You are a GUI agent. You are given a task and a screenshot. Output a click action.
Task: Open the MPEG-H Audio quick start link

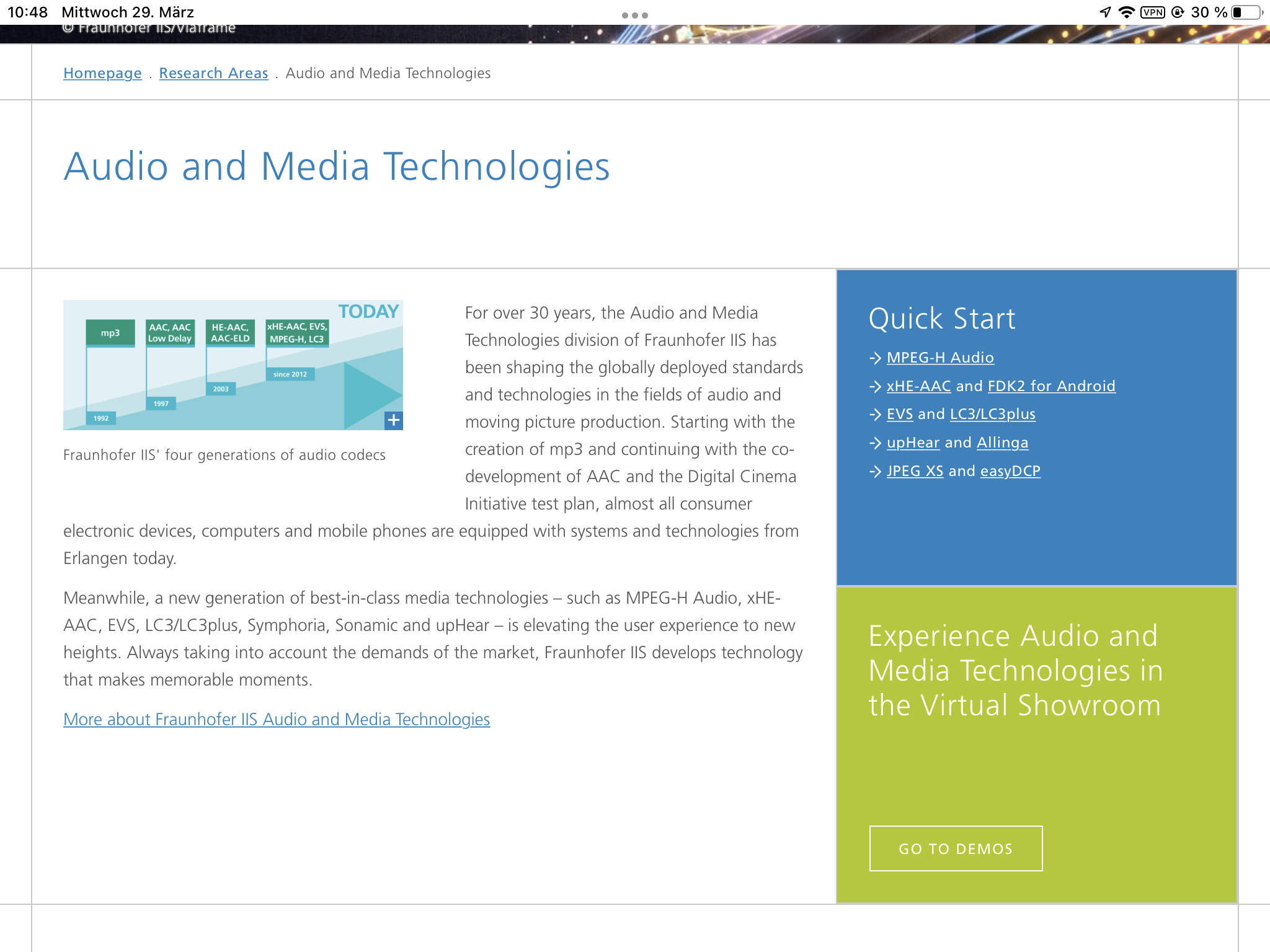tap(940, 358)
